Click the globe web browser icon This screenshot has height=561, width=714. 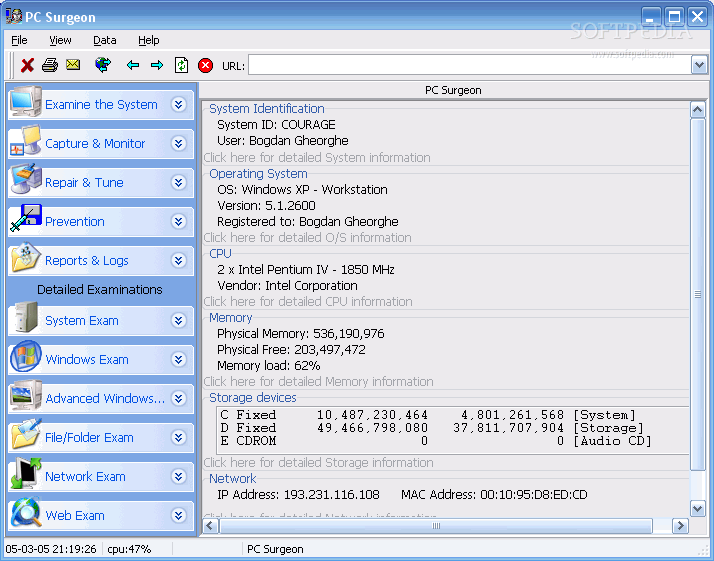[103, 65]
